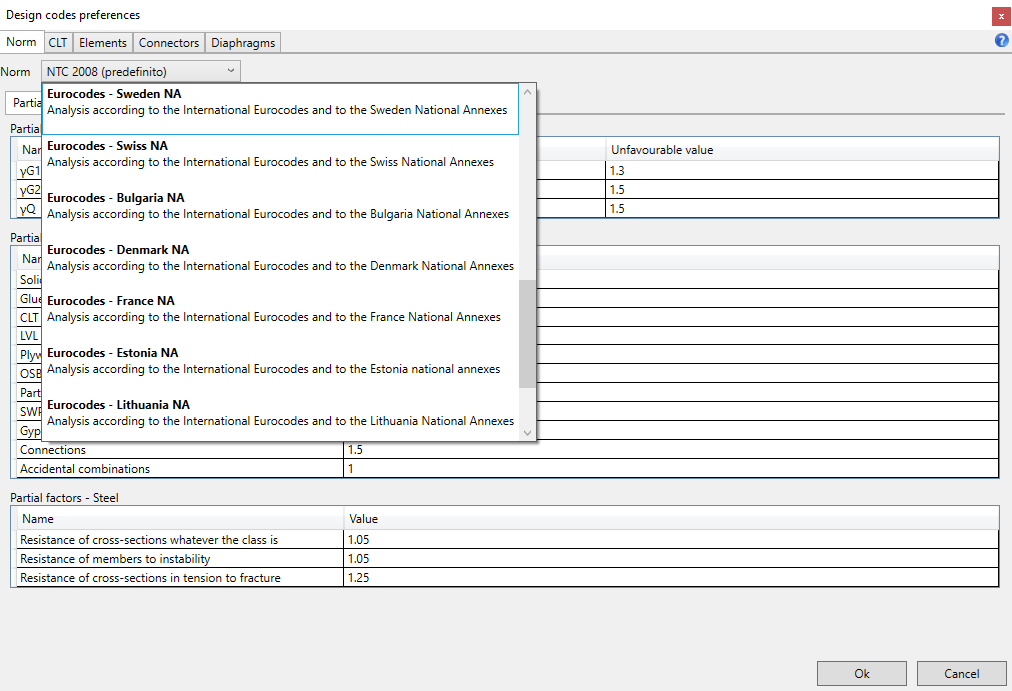Click the dropdown list scroll down arrow
The width and height of the screenshot is (1012, 691).
click(527, 432)
